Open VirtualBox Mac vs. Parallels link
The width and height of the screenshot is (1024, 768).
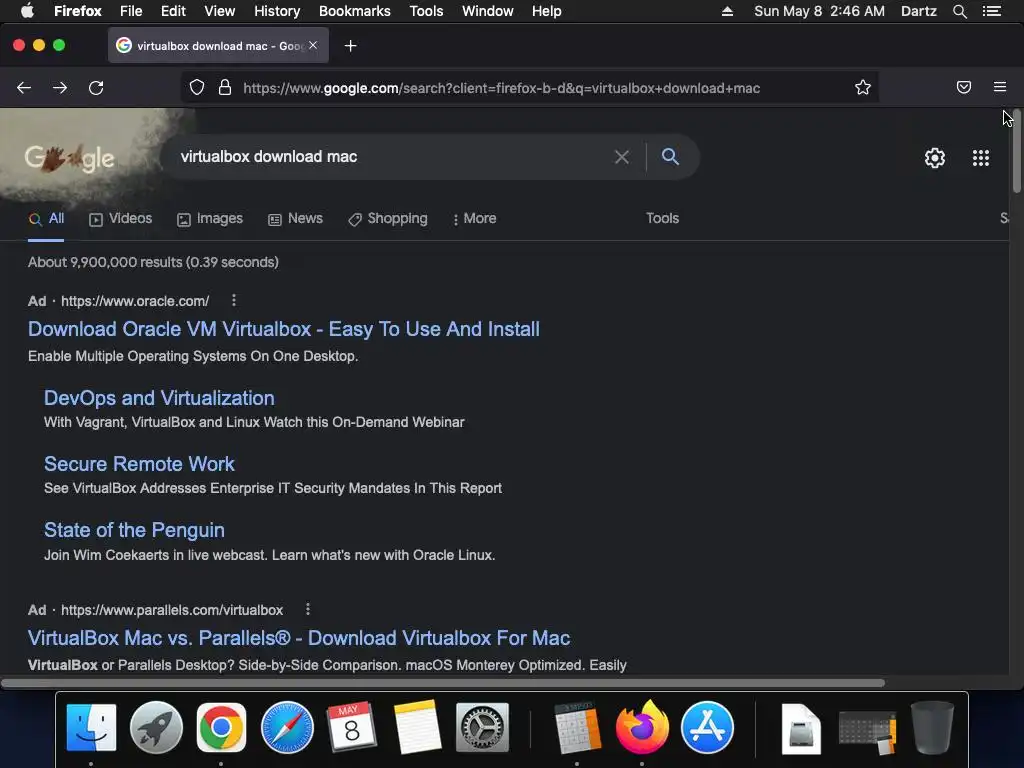[x=299, y=637]
